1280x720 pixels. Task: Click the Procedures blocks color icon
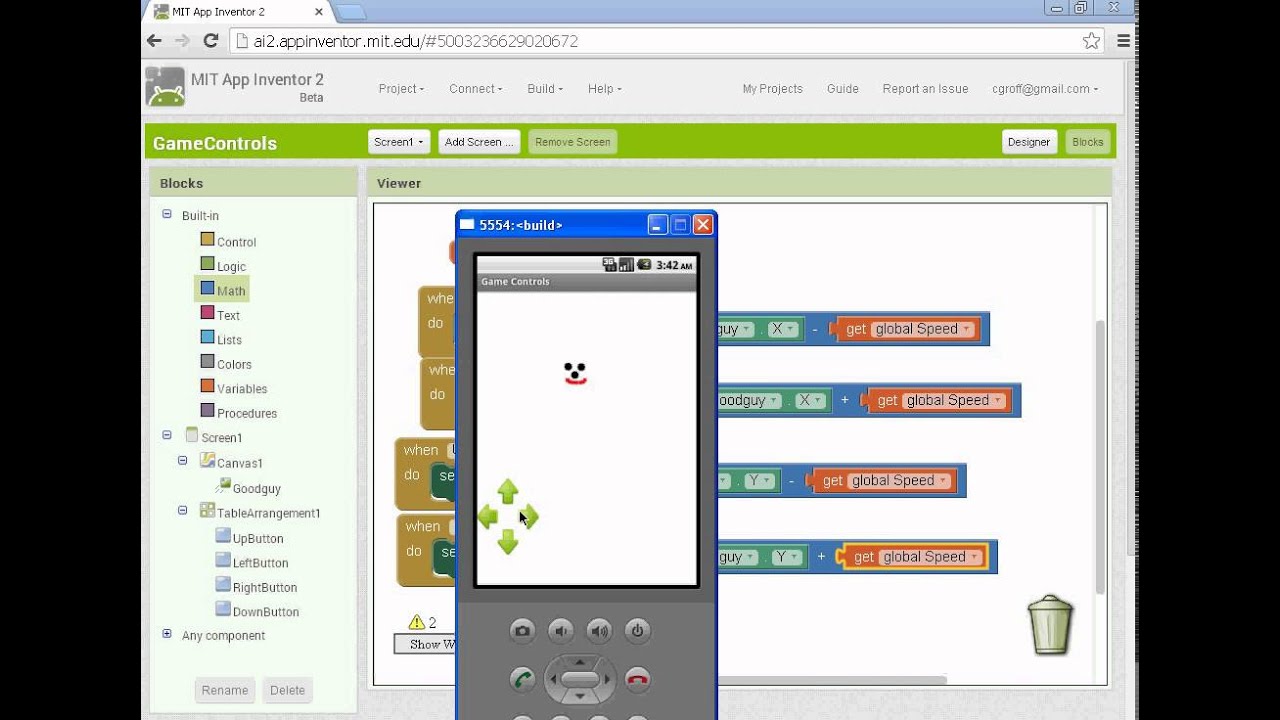[x=207, y=411]
